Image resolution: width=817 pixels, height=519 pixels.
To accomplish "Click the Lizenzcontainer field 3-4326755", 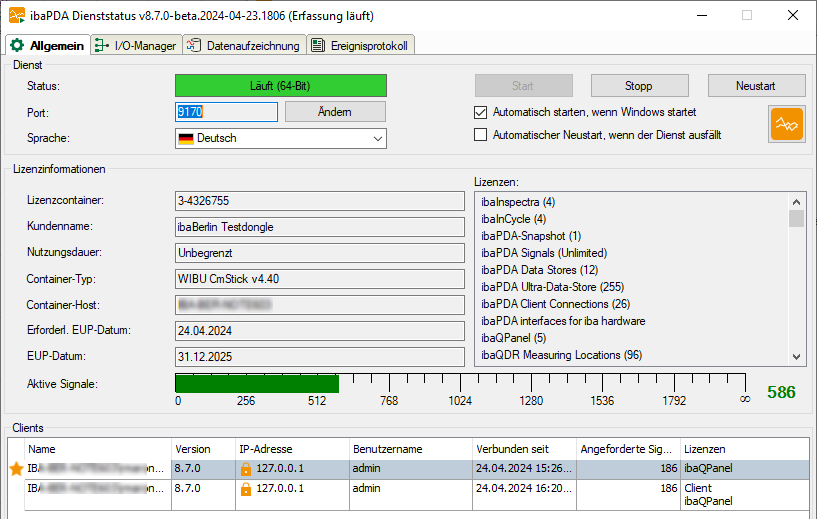I will coord(319,201).
